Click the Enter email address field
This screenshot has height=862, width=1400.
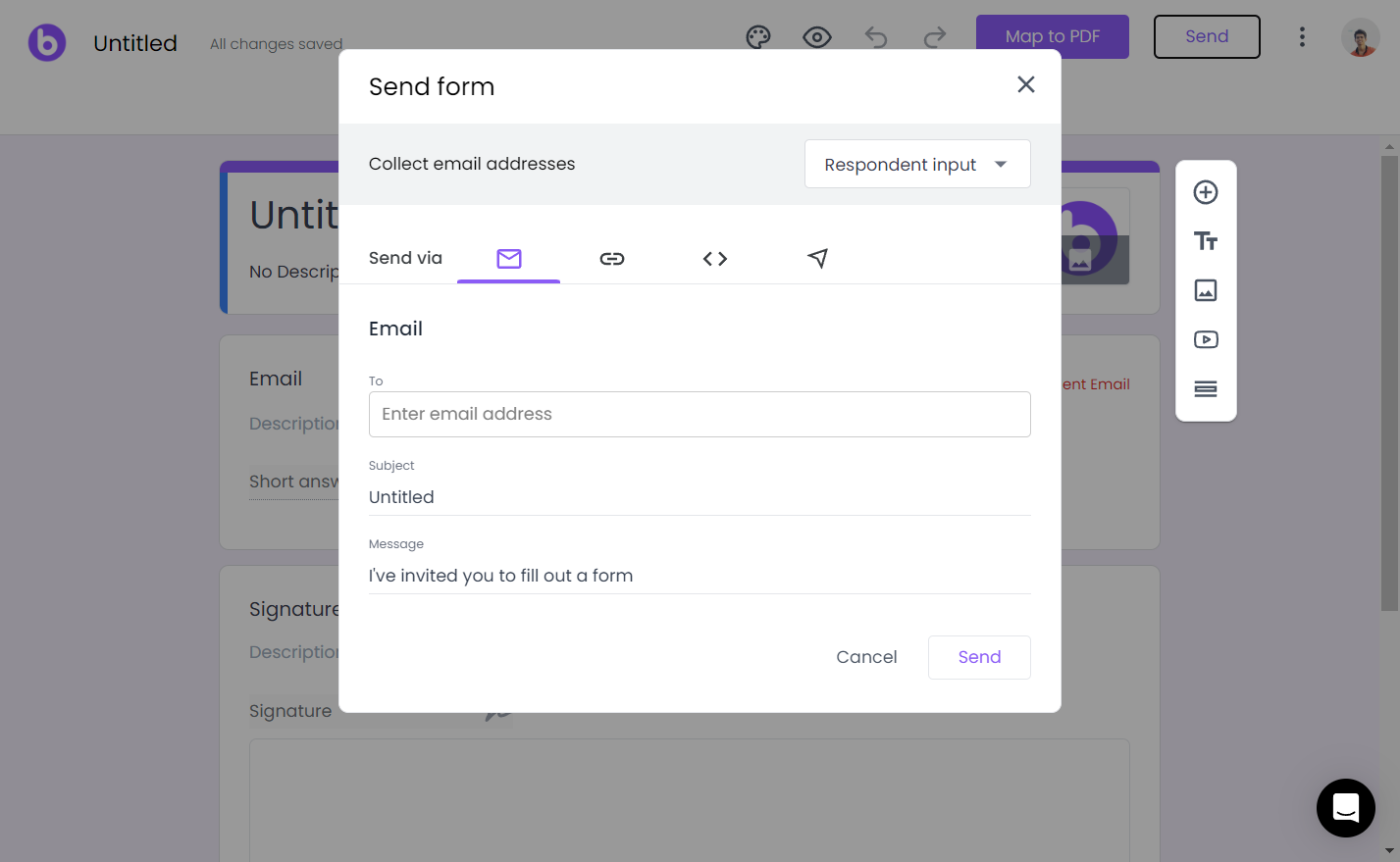click(700, 414)
